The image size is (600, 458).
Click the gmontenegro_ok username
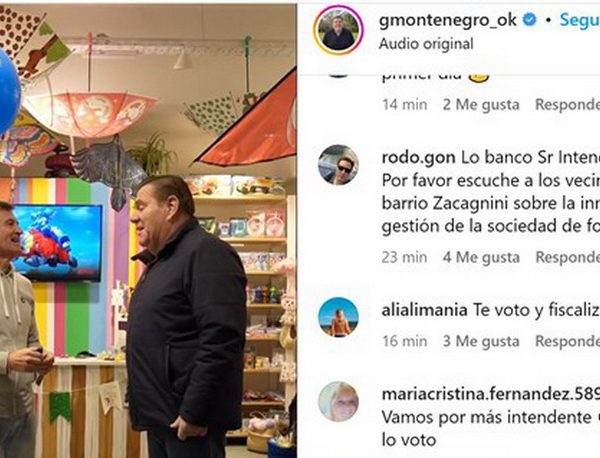click(x=448, y=20)
